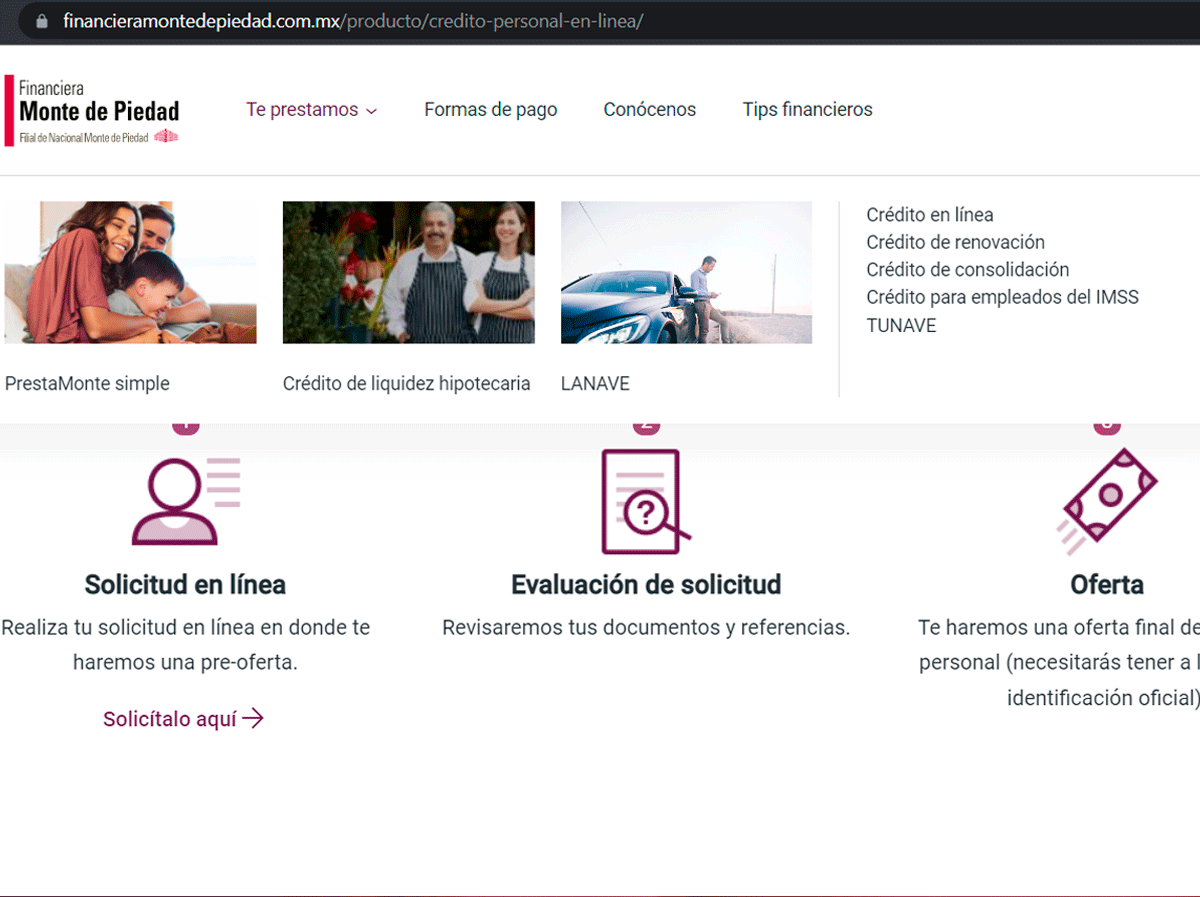Open the Formas de pago menu
Image resolution: width=1200 pixels, height=897 pixels.
pos(491,110)
